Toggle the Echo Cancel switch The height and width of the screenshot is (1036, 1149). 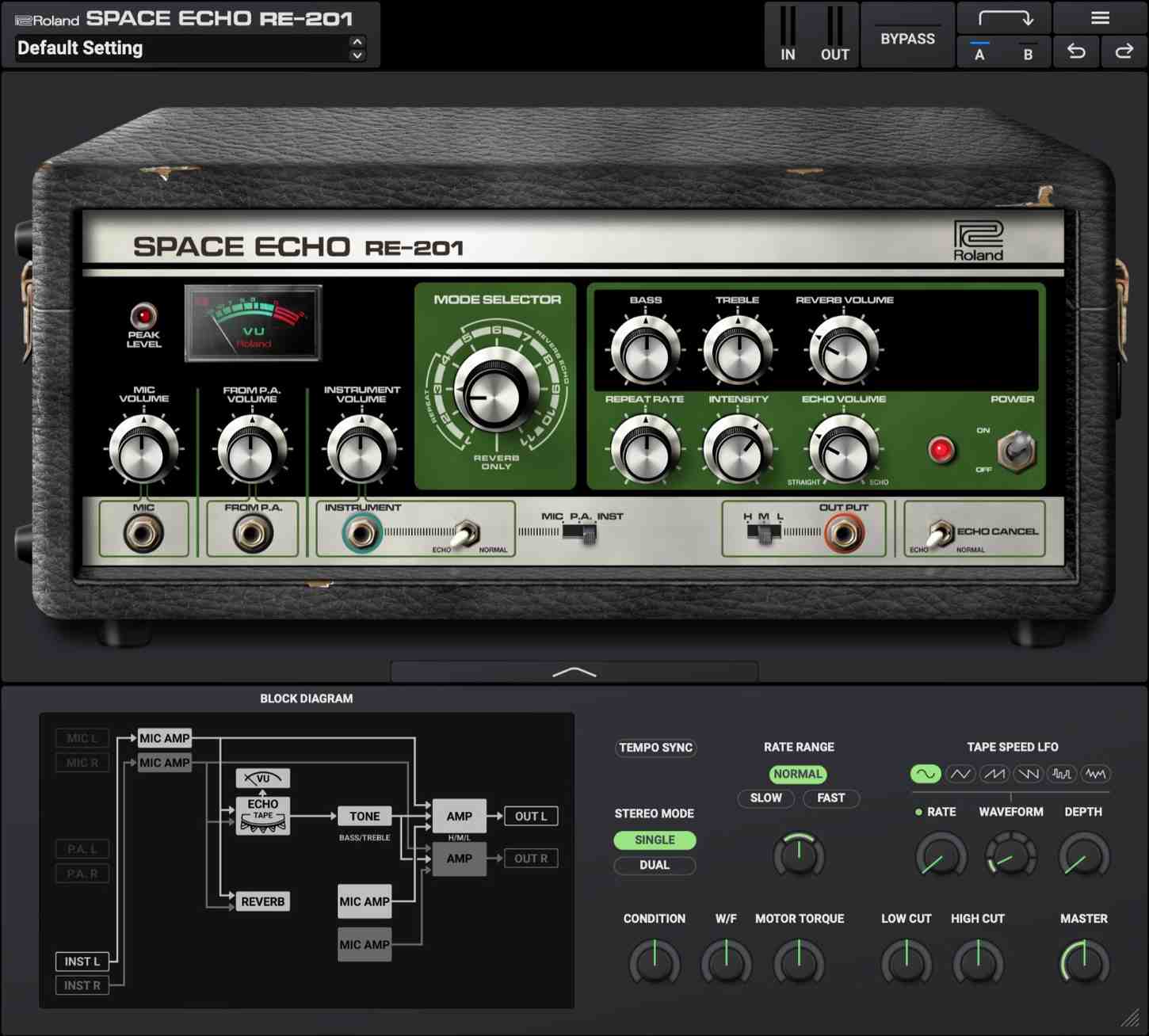pyautogui.click(x=940, y=534)
